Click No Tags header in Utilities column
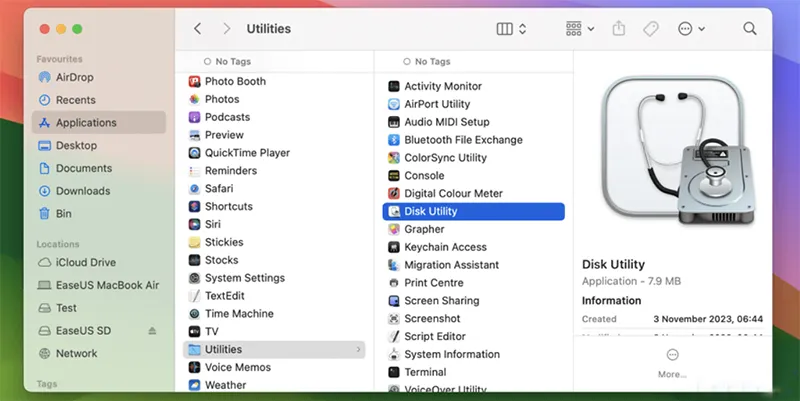The height and width of the screenshot is (401, 800). coord(427,61)
